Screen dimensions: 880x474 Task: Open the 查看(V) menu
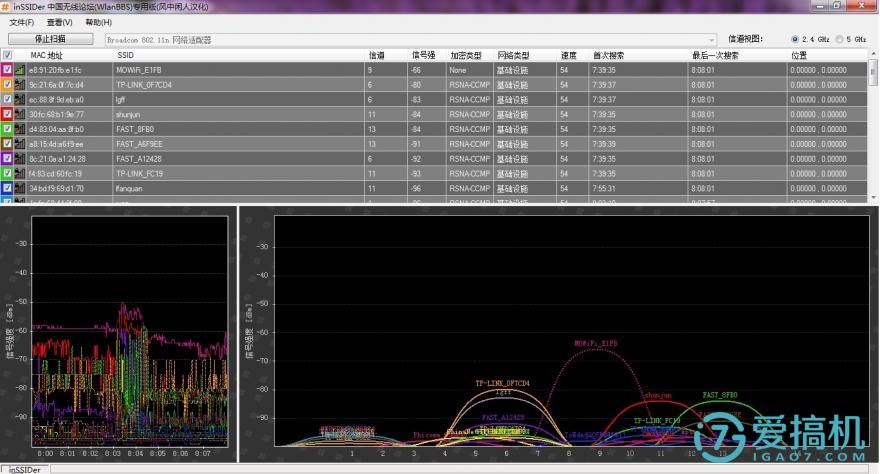pyautogui.click(x=59, y=22)
